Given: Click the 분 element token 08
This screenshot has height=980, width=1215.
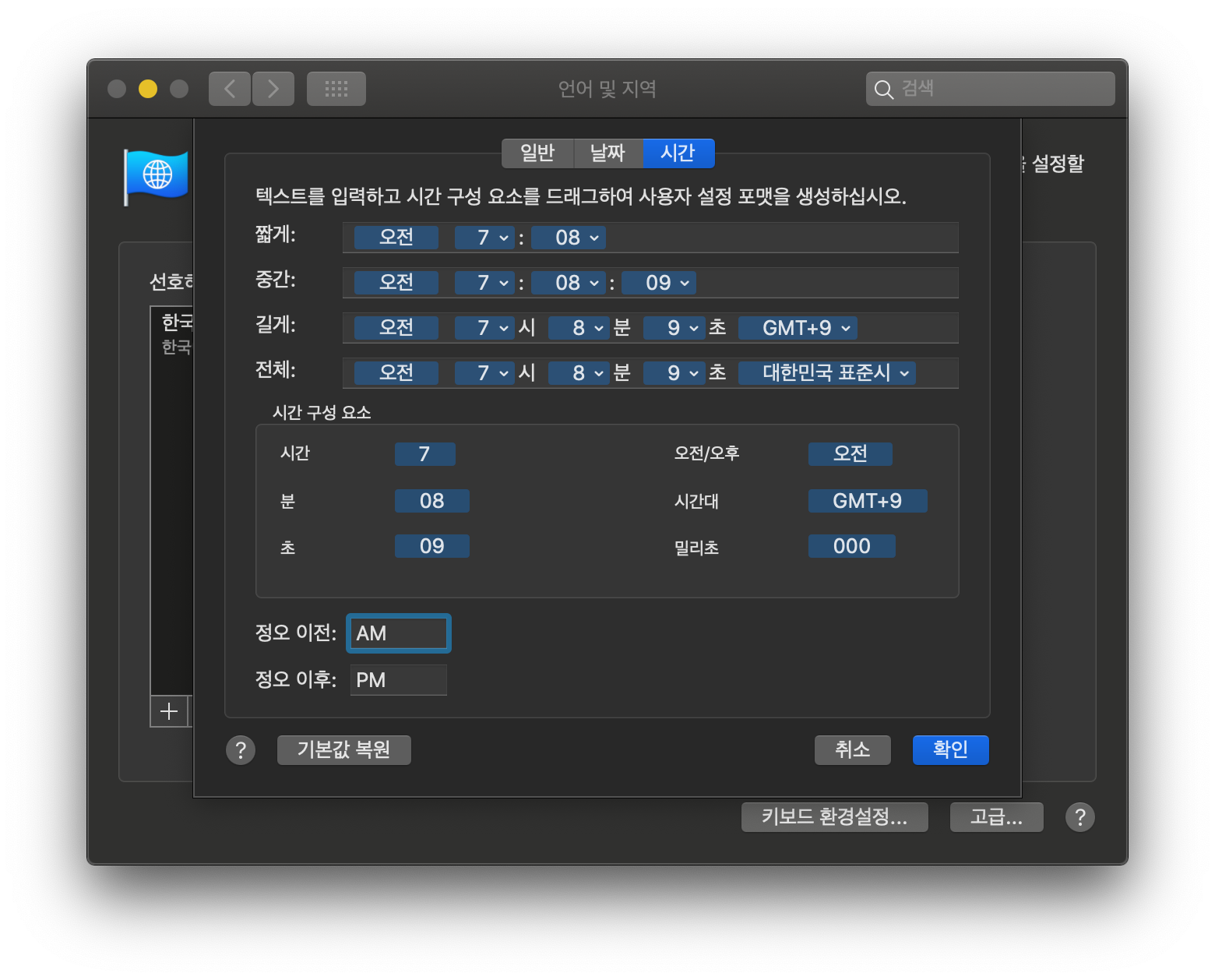Looking at the screenshot, I should [x=432, y=501].
